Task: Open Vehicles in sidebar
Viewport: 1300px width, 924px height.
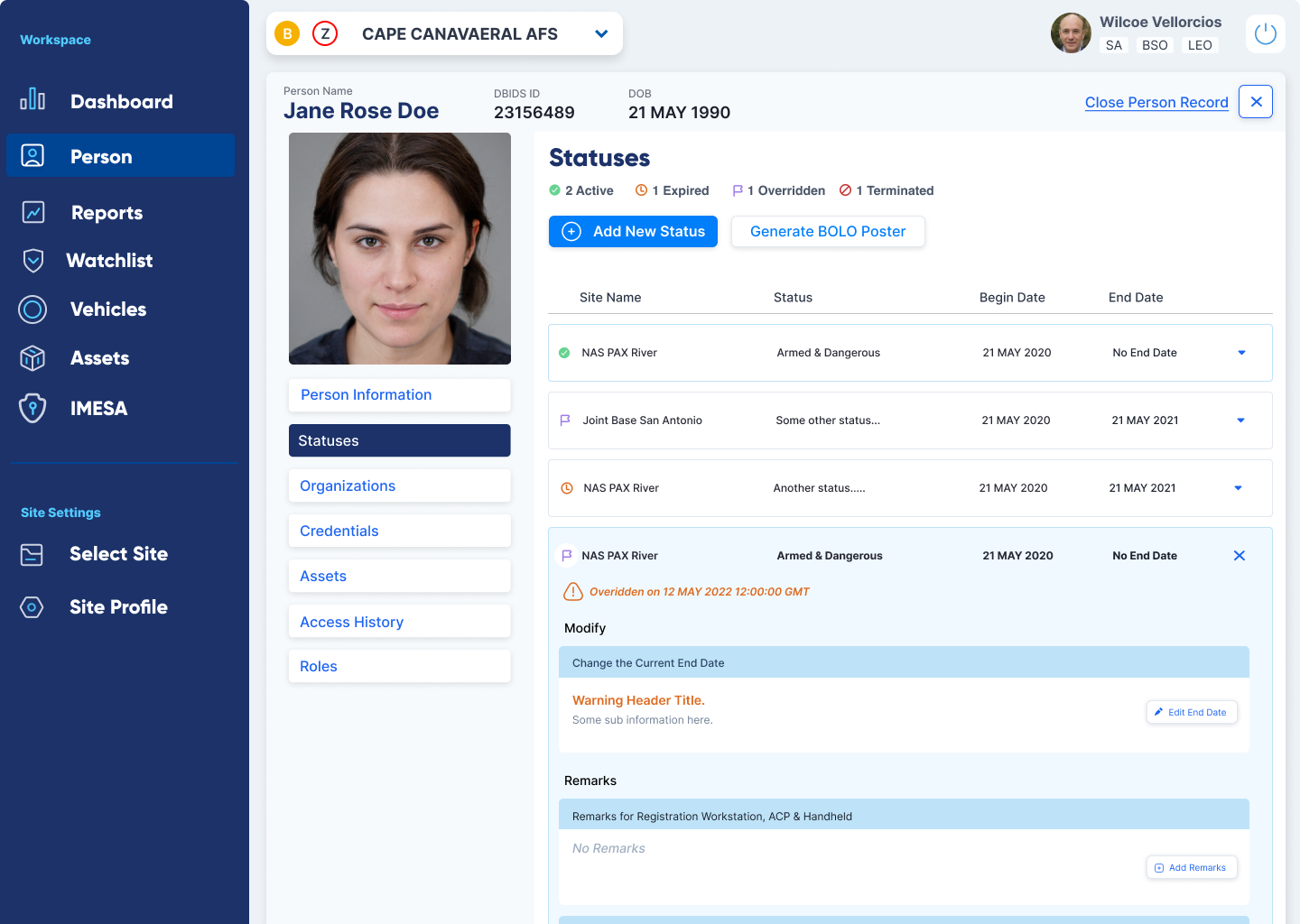Action: pyautogui.click(x=108, y=310)
